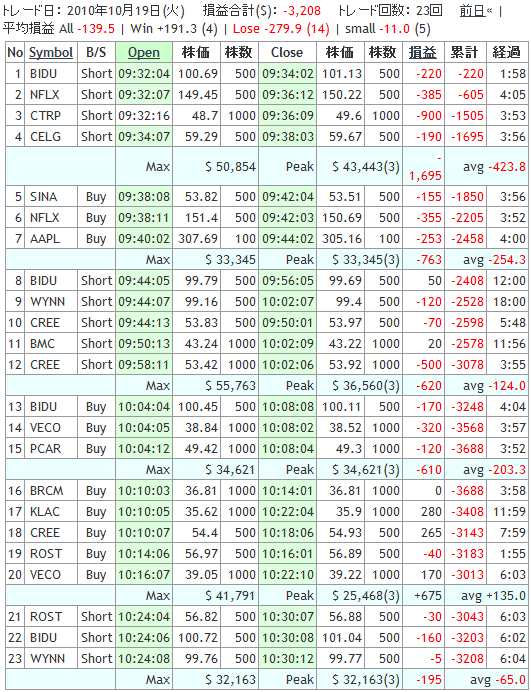Click the -900 loss value

coord(429,116)
